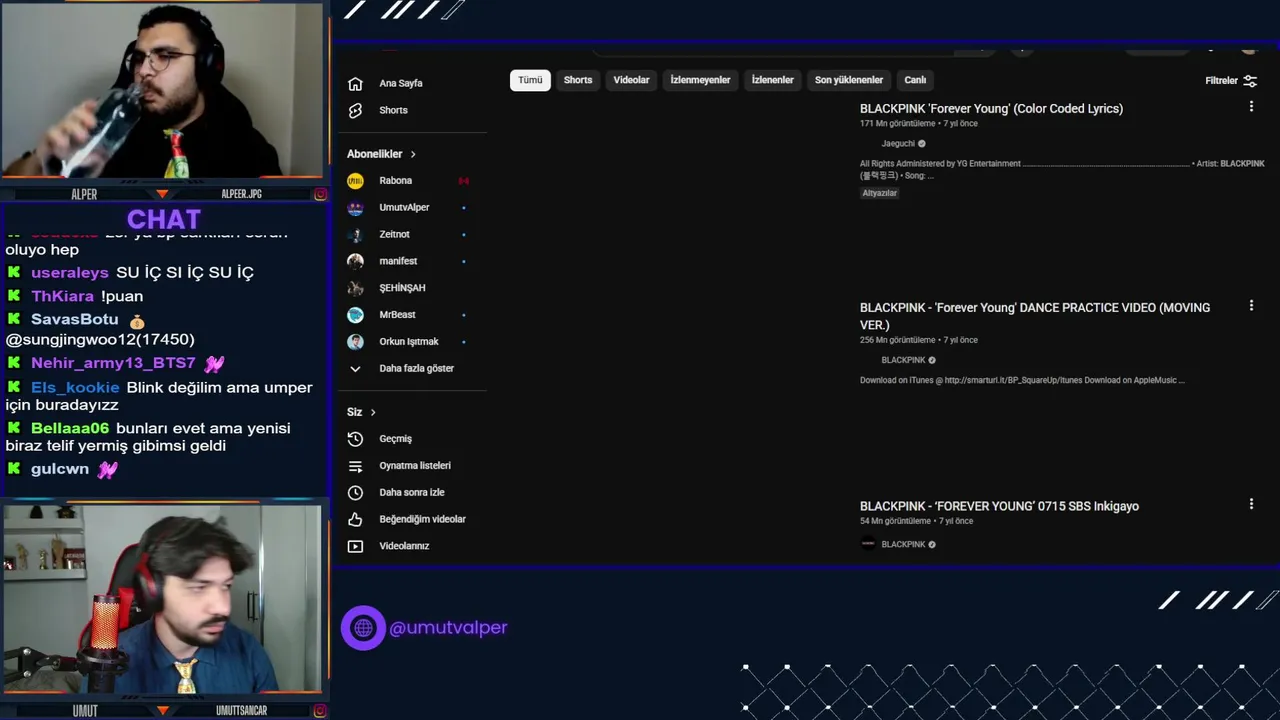1280x720 pixels.
Task: Click username ThKiara in chat
Action: pos(62,297)
